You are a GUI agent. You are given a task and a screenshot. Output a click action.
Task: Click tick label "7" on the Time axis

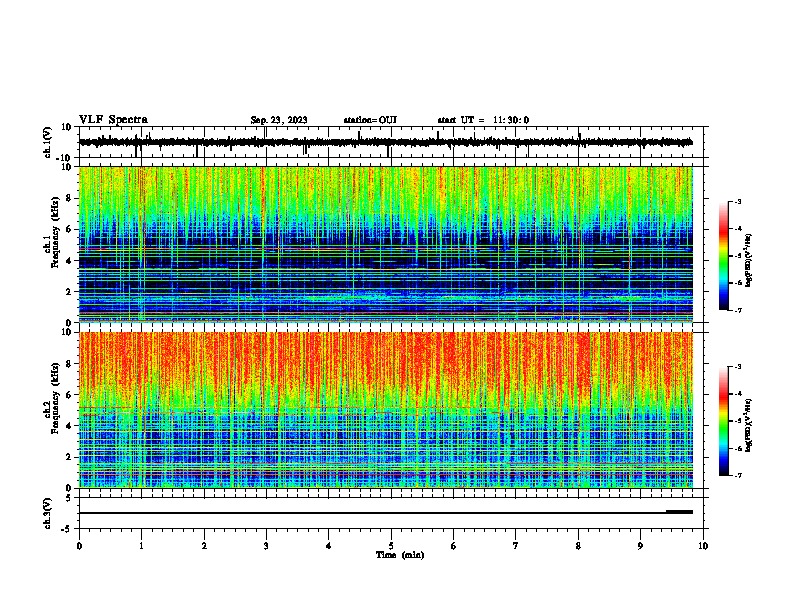(x=516, y=546)
